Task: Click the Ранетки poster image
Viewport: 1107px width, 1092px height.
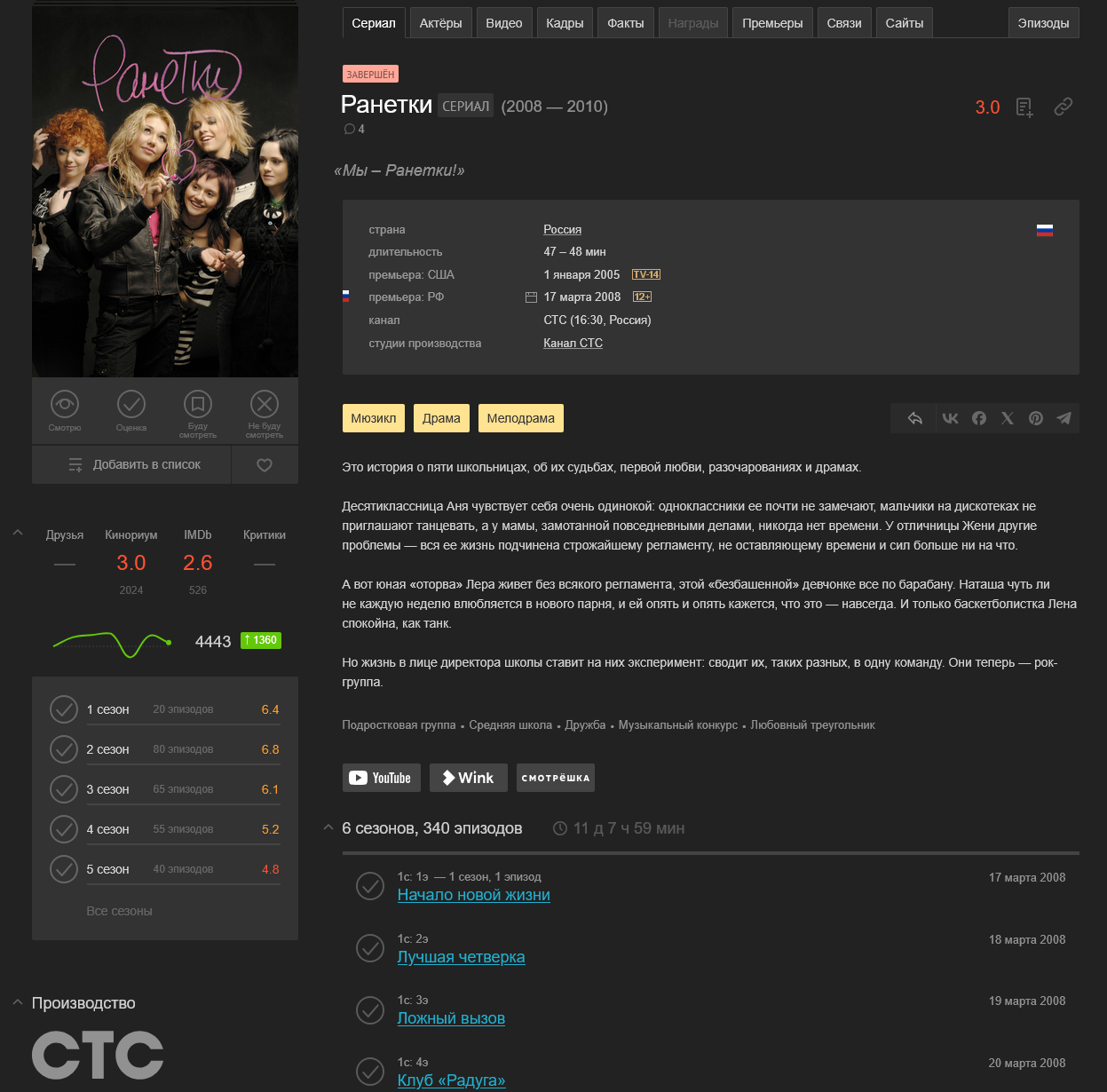Action: click(165, 191)
